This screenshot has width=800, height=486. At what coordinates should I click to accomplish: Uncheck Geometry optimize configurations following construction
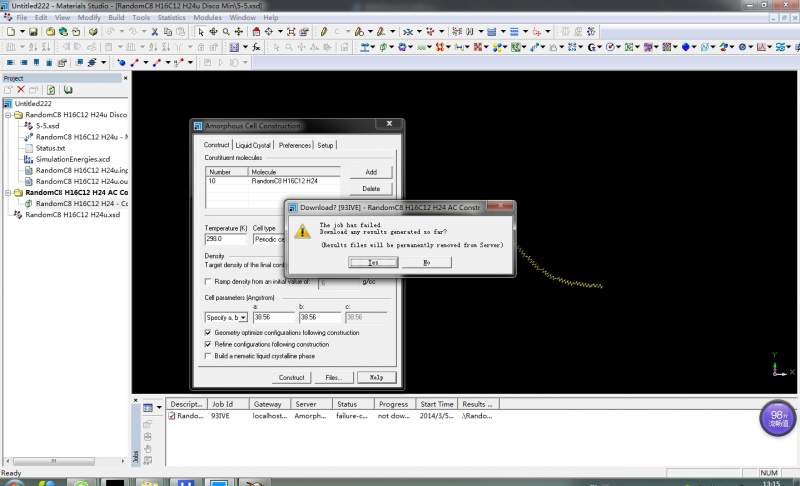coord(208,332)
